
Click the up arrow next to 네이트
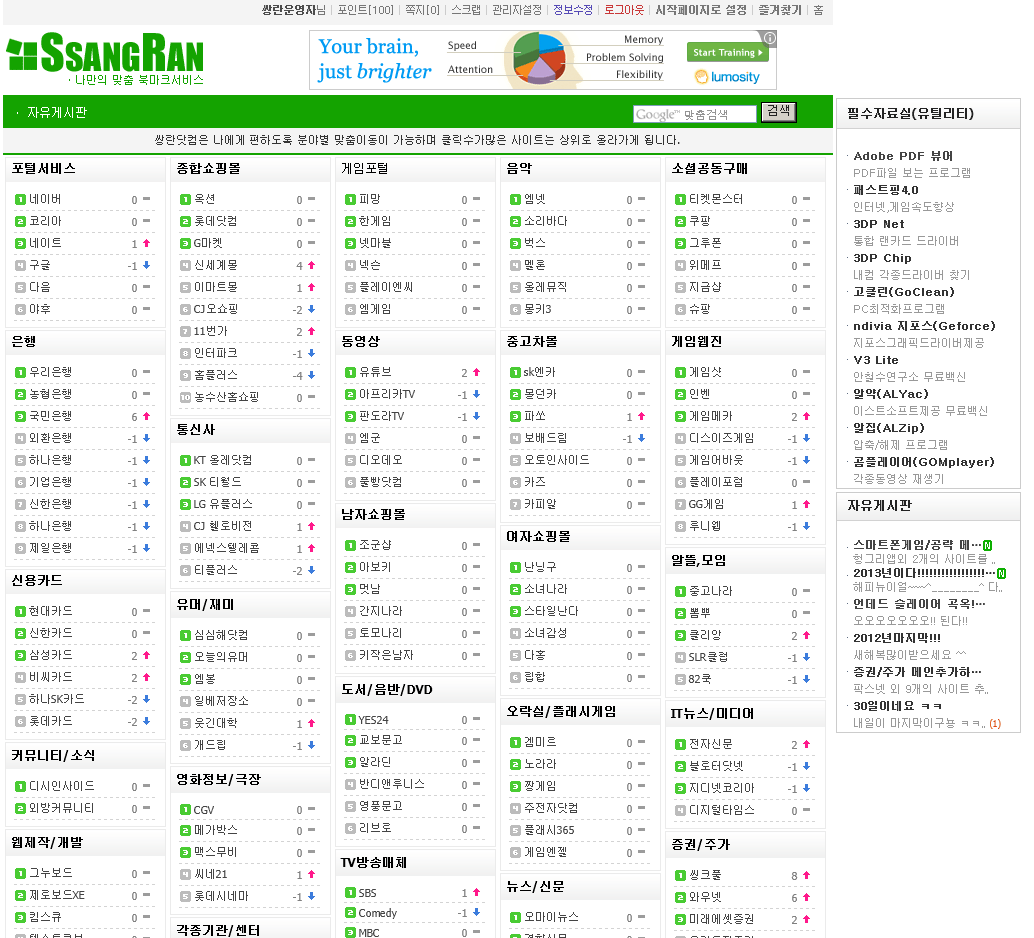point(146,243)
